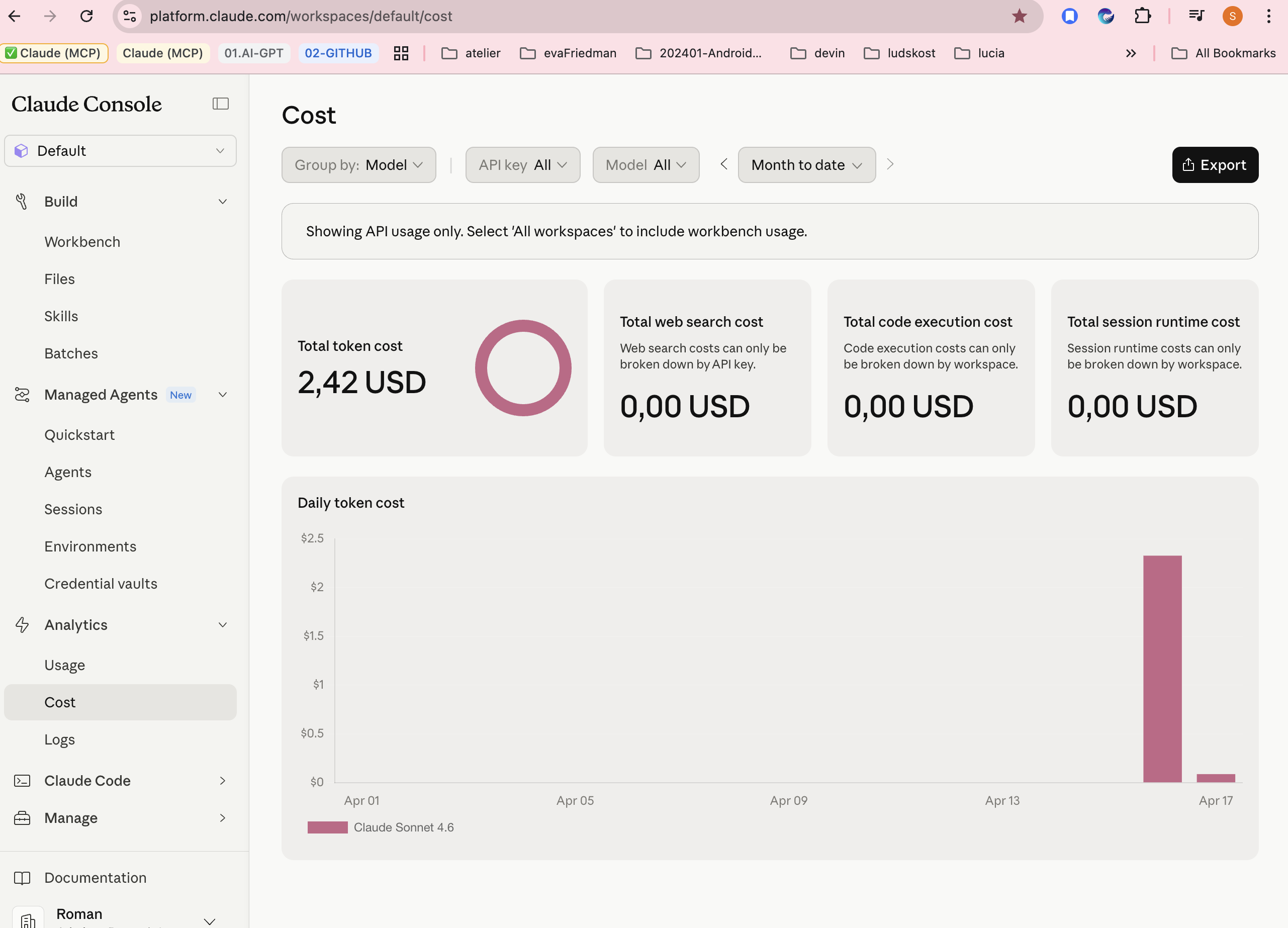View site information icon in address bar

pos(130,16)
